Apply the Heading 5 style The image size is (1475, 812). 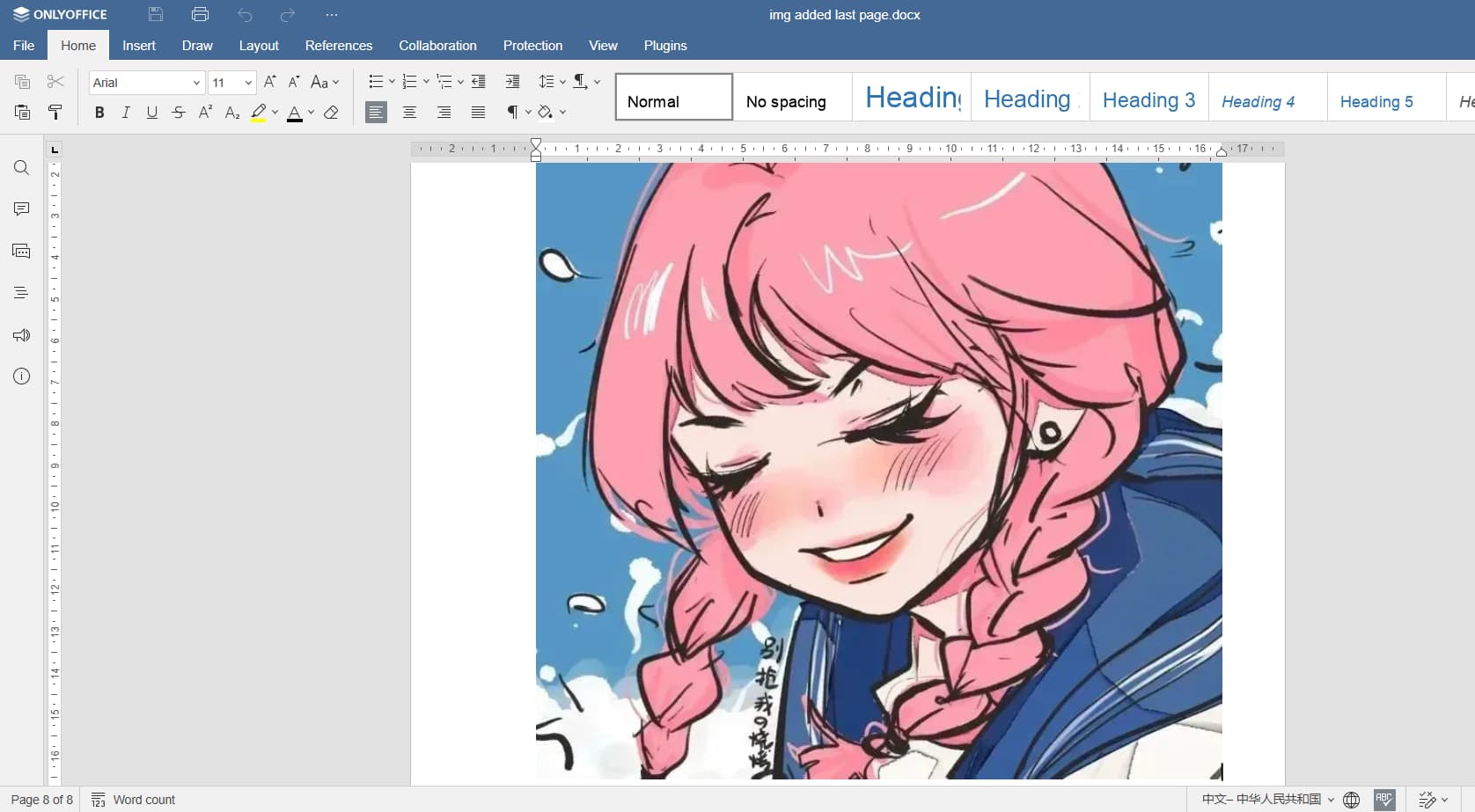pos(1386,97)
